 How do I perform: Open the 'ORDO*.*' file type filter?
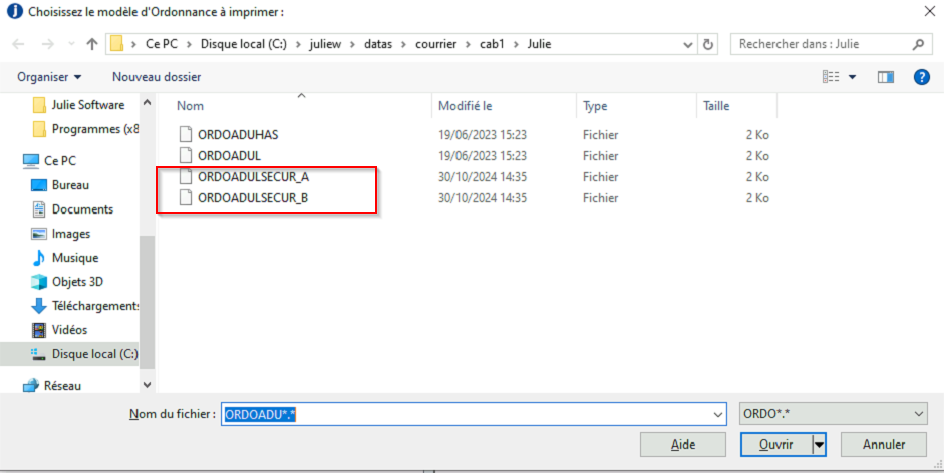coord(833,413)
